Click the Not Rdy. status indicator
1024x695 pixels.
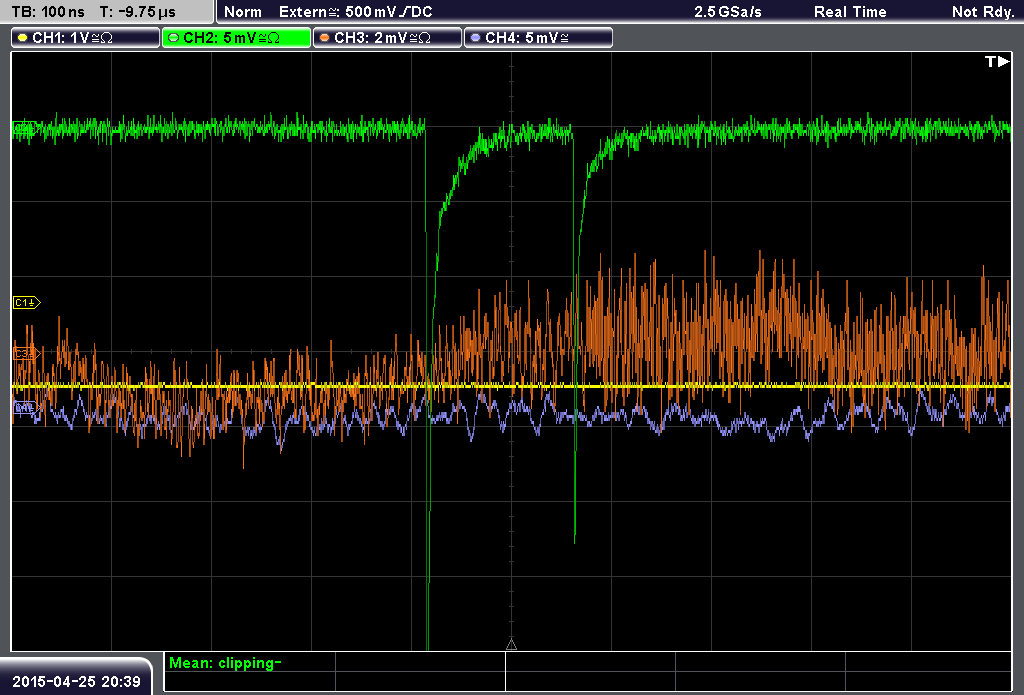[x=983, y=12]
